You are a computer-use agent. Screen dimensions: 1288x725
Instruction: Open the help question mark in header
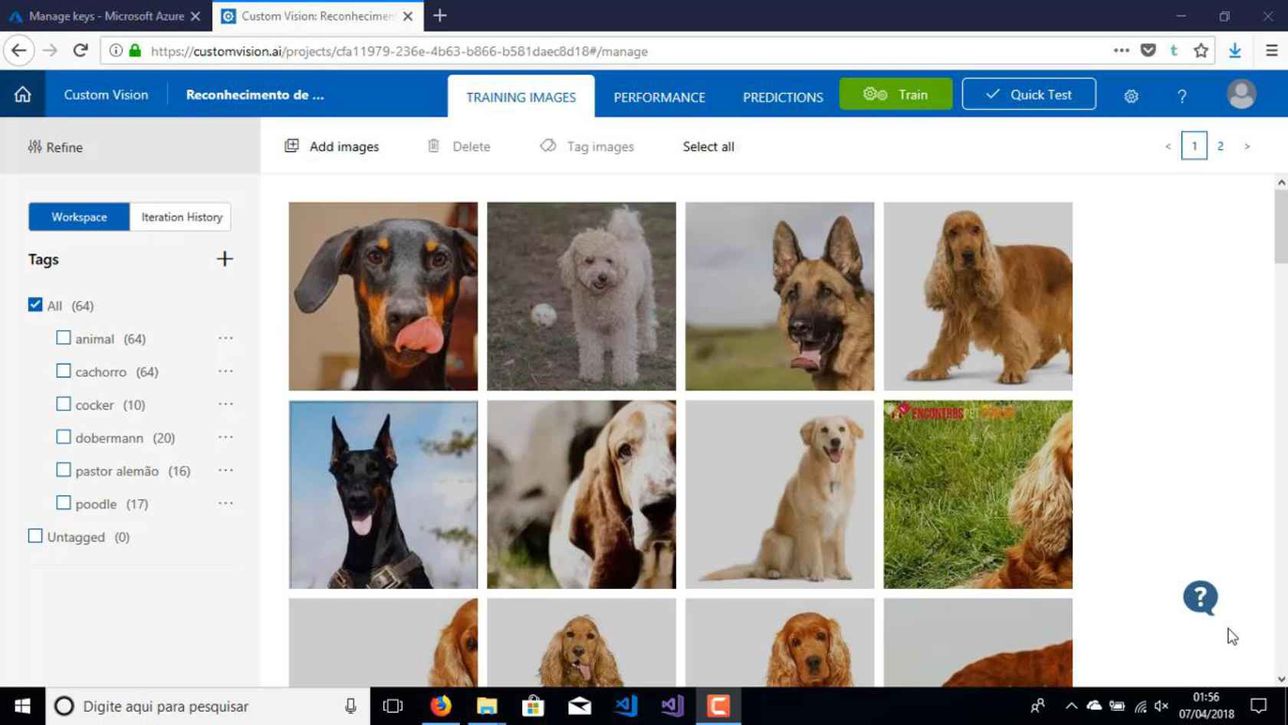(1182, 96)
